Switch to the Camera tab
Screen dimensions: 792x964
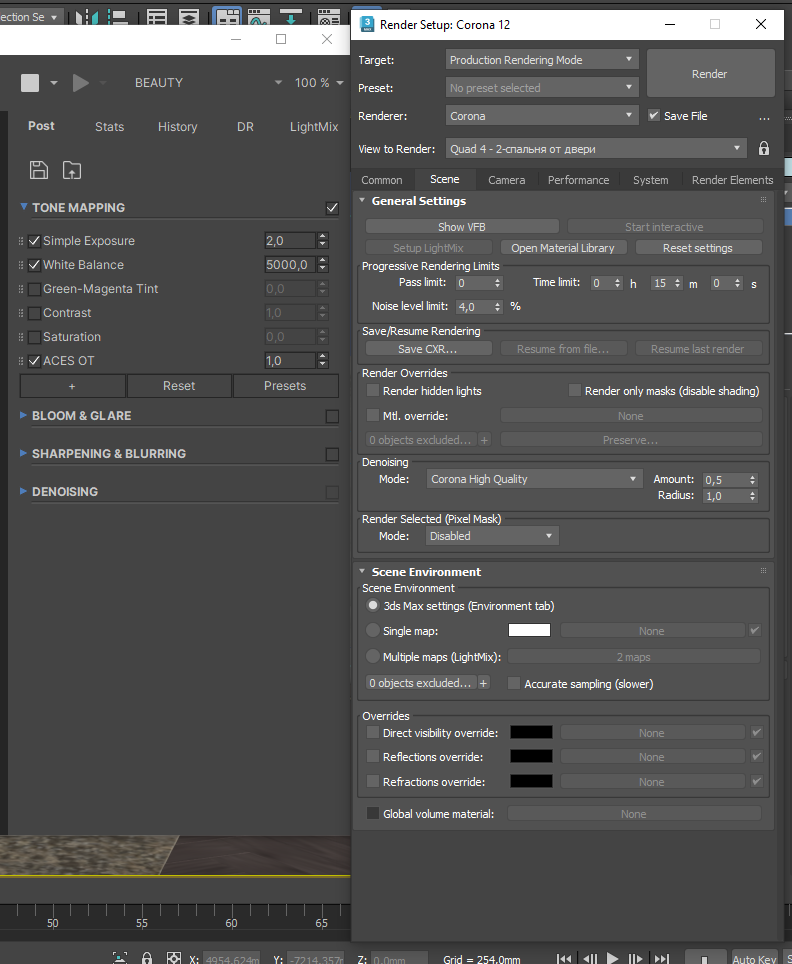point(507,180)
